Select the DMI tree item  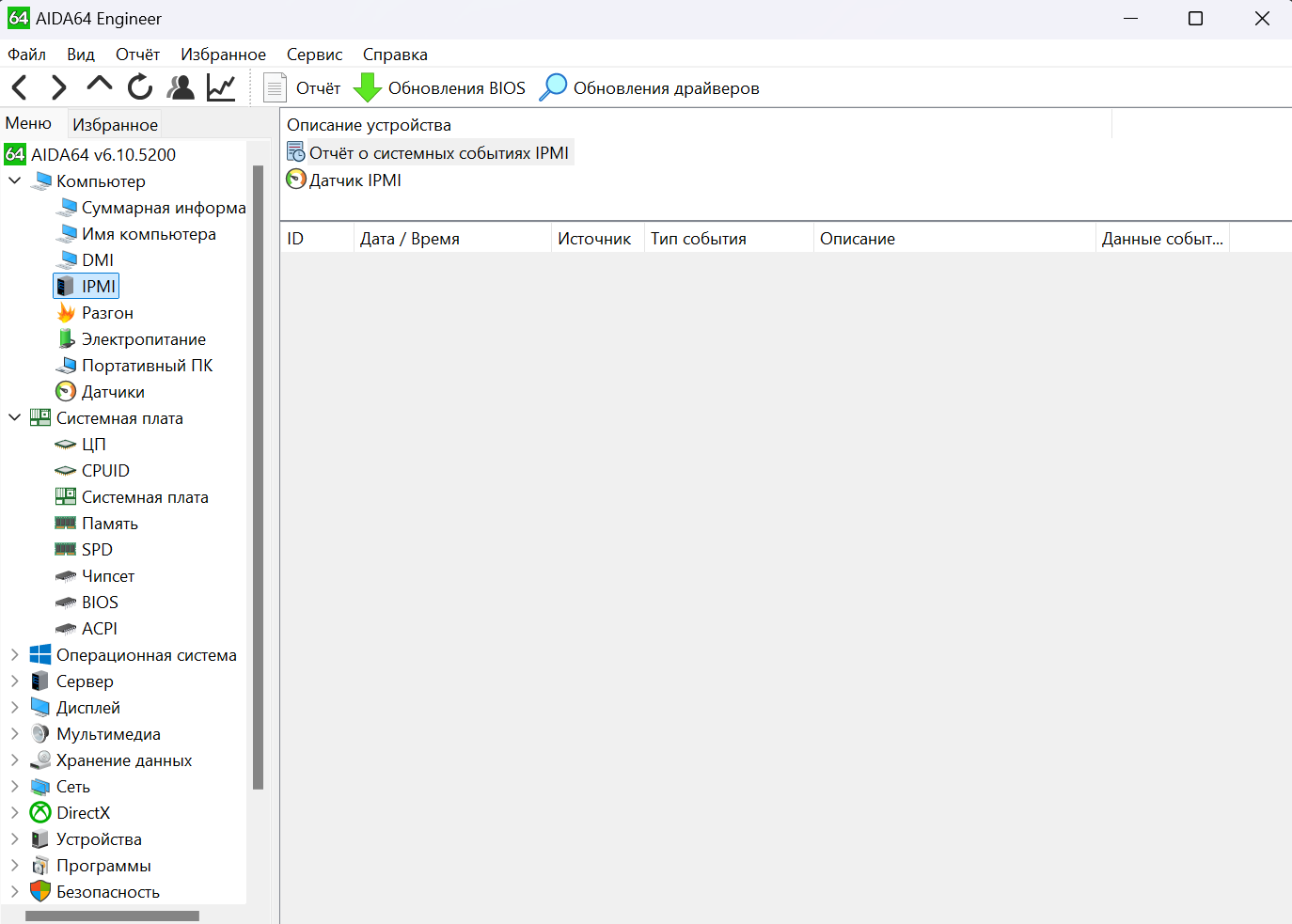pyautogui.click(x=98, y=259)
